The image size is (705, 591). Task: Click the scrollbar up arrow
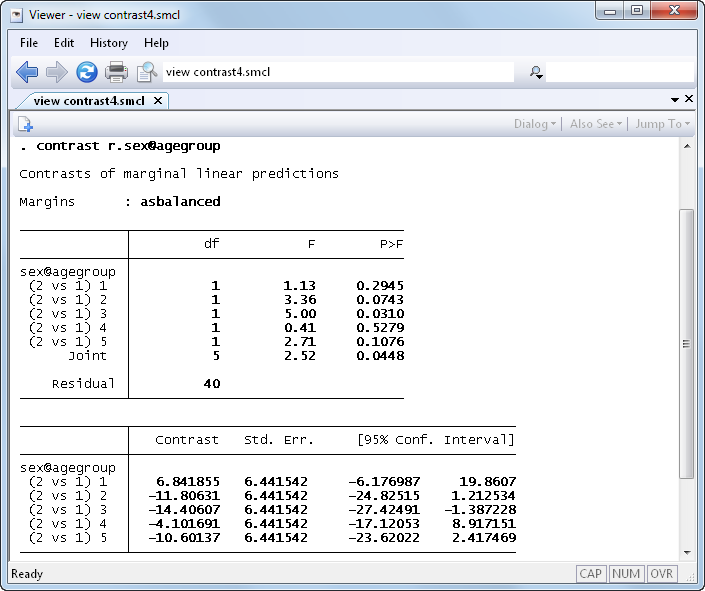(x=687, y=146)
